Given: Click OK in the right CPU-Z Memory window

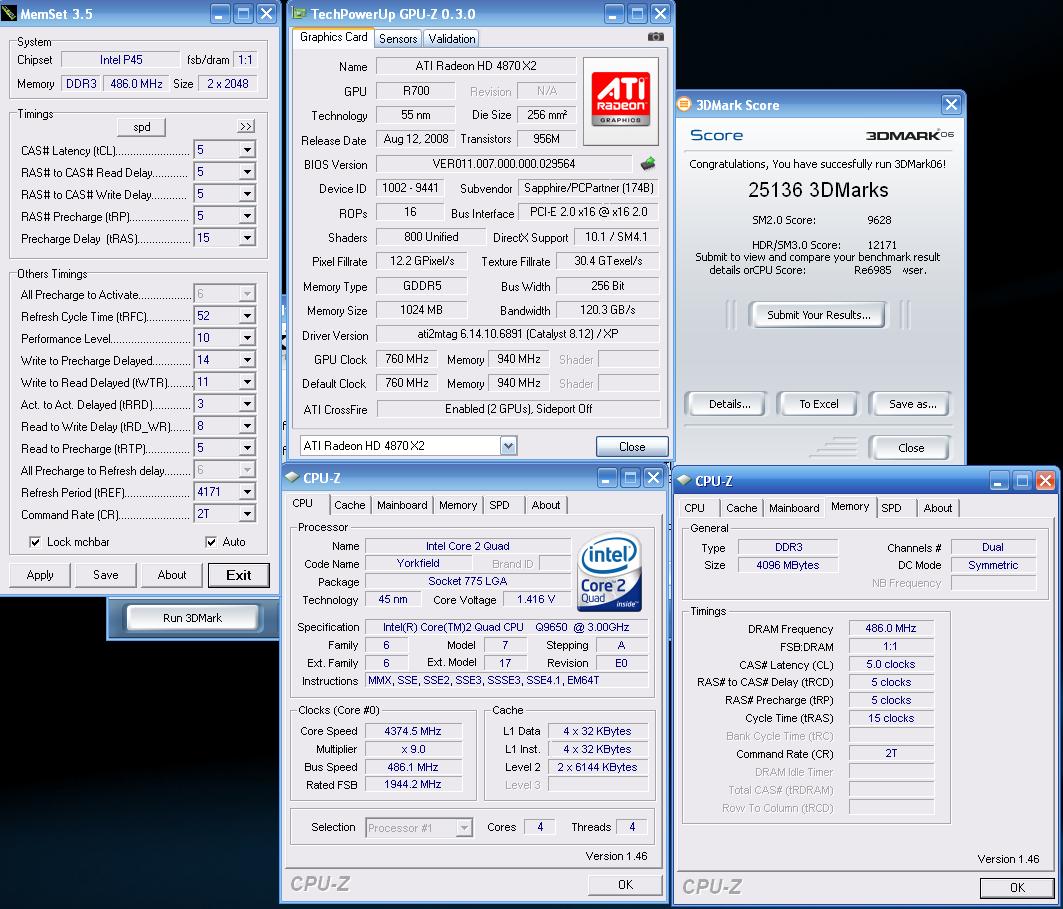Looking at the screenshot, I should point(1017,887).
